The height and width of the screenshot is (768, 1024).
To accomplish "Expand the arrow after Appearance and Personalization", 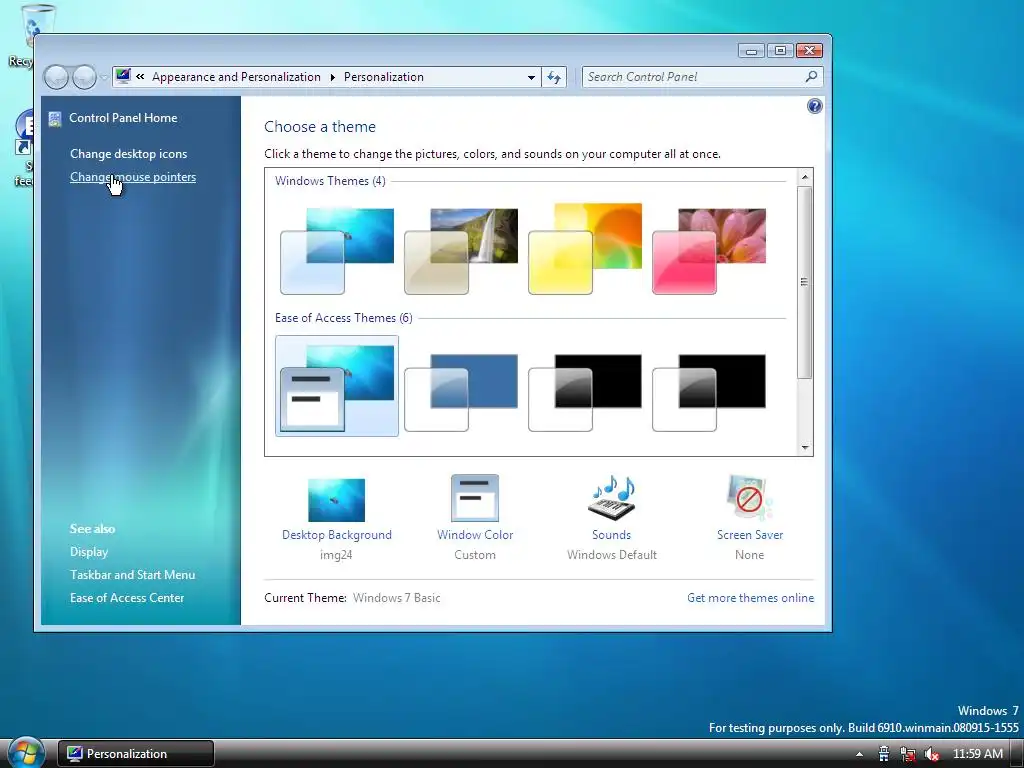I will click(332, 77).
